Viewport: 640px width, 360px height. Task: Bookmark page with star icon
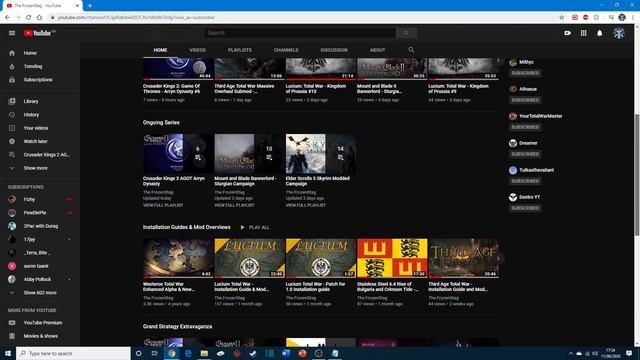562,18
